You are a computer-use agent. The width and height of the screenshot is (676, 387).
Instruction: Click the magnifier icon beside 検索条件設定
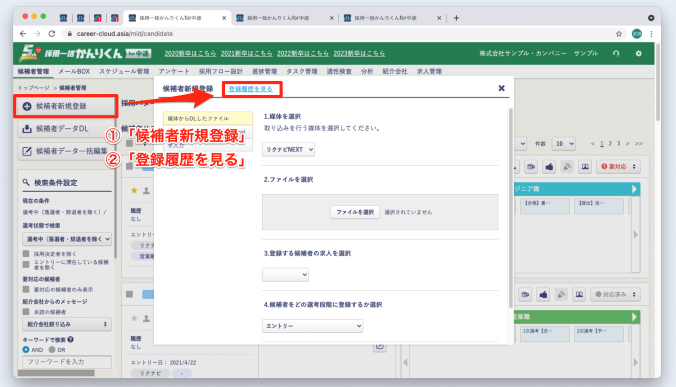click(x=26, y=183)
